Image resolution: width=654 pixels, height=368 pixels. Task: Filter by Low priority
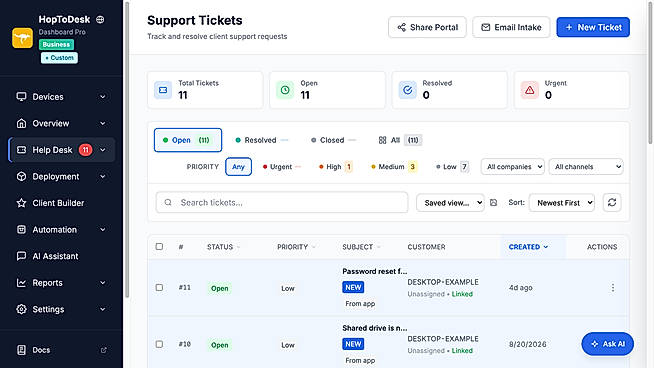pos(452,167)
